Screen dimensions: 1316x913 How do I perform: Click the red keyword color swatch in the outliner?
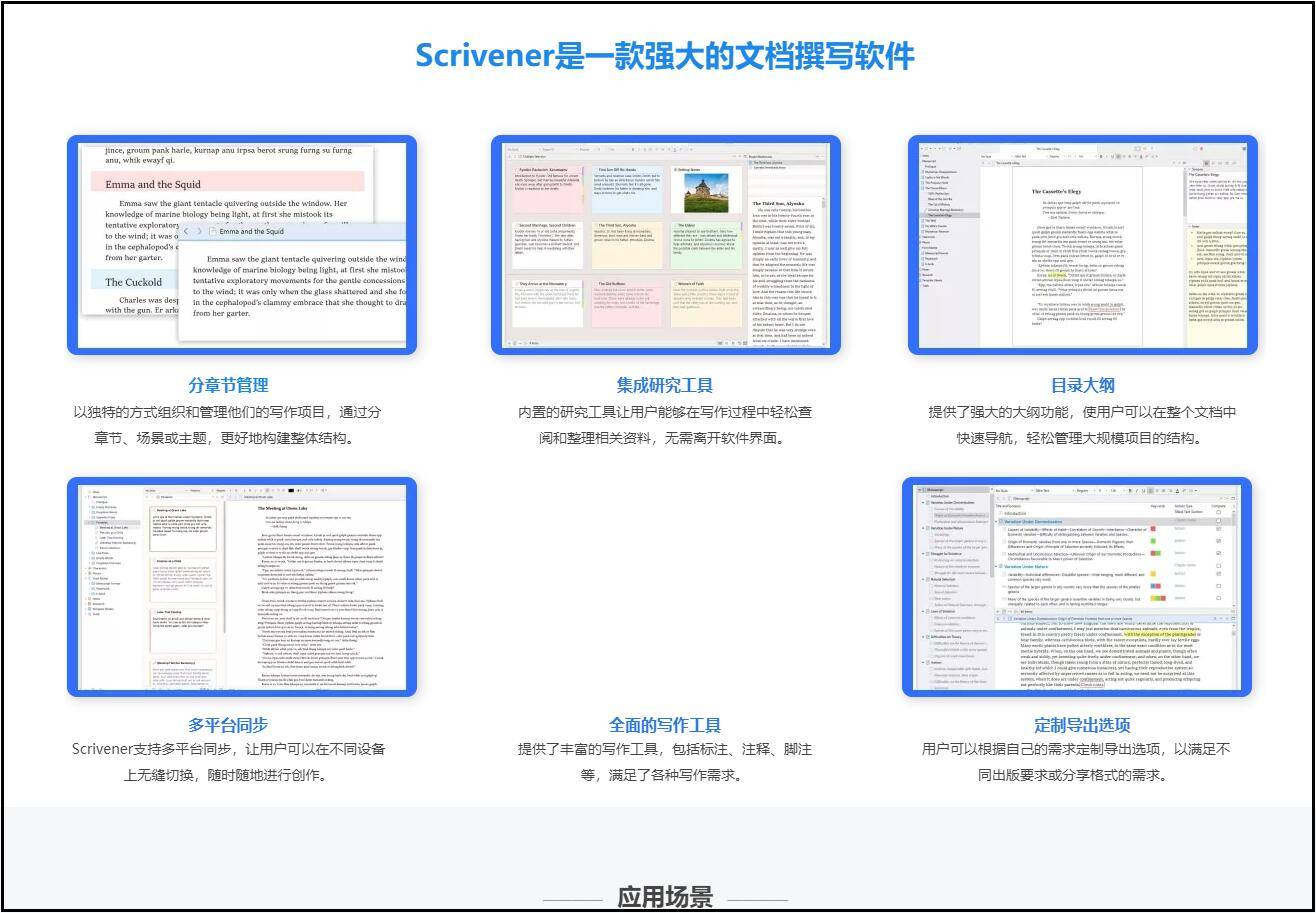pos(1153,529)
